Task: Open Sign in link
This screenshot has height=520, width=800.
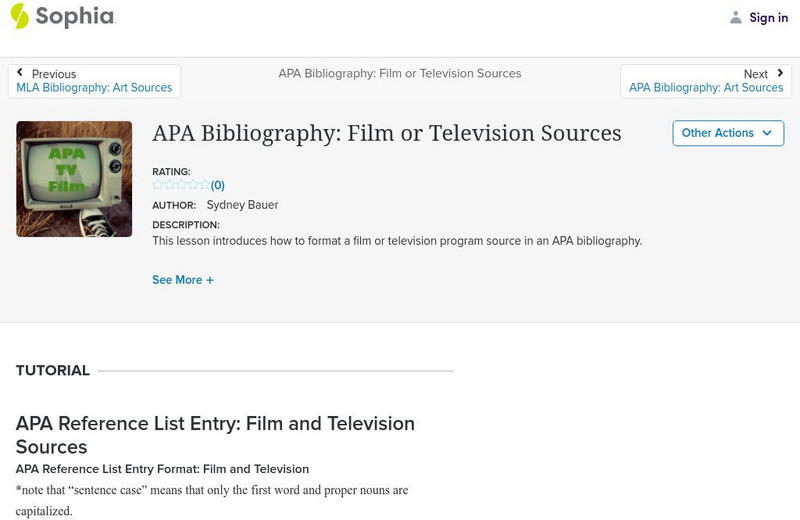Action: (768, 18)
